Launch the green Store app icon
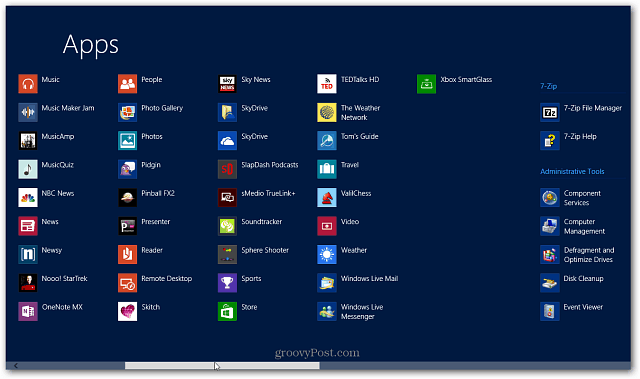640x379 pixels. coord(227,311)
